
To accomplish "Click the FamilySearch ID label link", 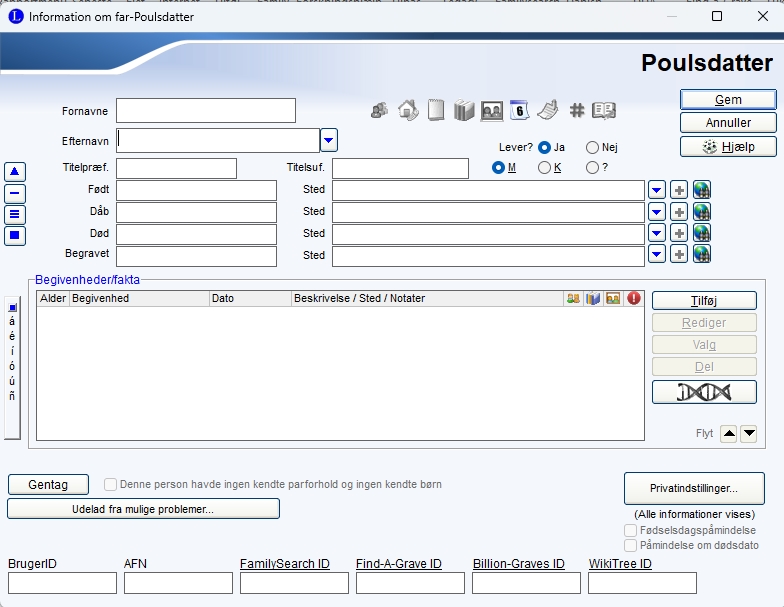I will click(285, 564).
